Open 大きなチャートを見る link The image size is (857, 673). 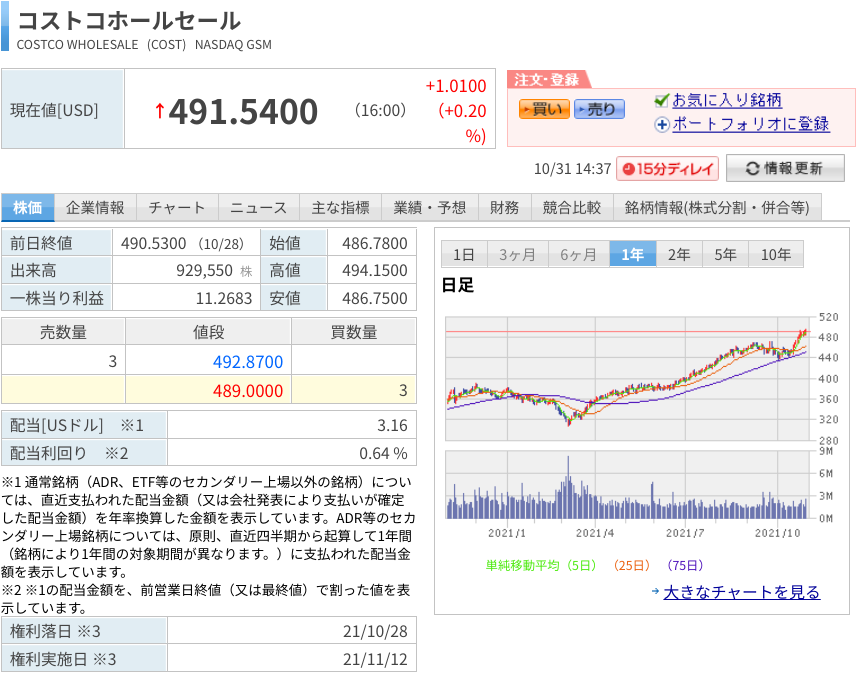[741, 592]
